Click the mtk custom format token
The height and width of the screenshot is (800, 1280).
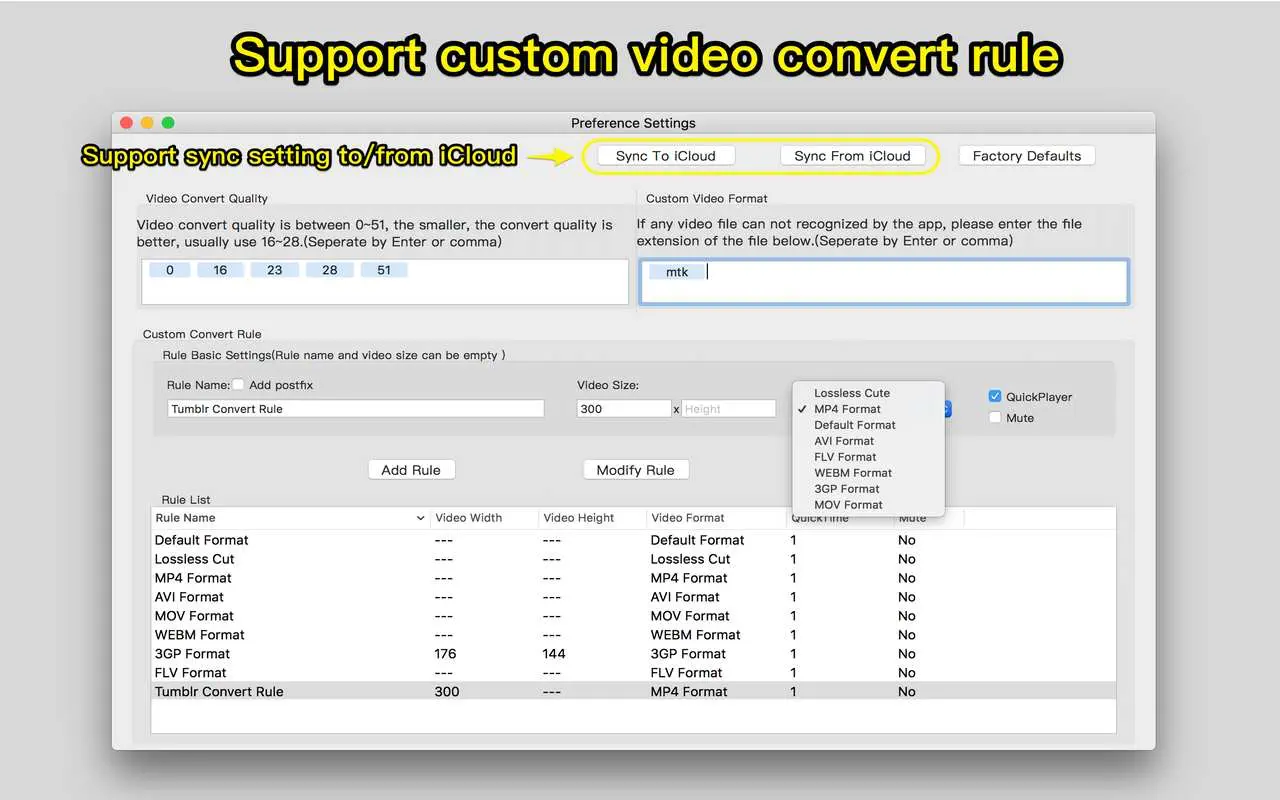click(677, 272)
